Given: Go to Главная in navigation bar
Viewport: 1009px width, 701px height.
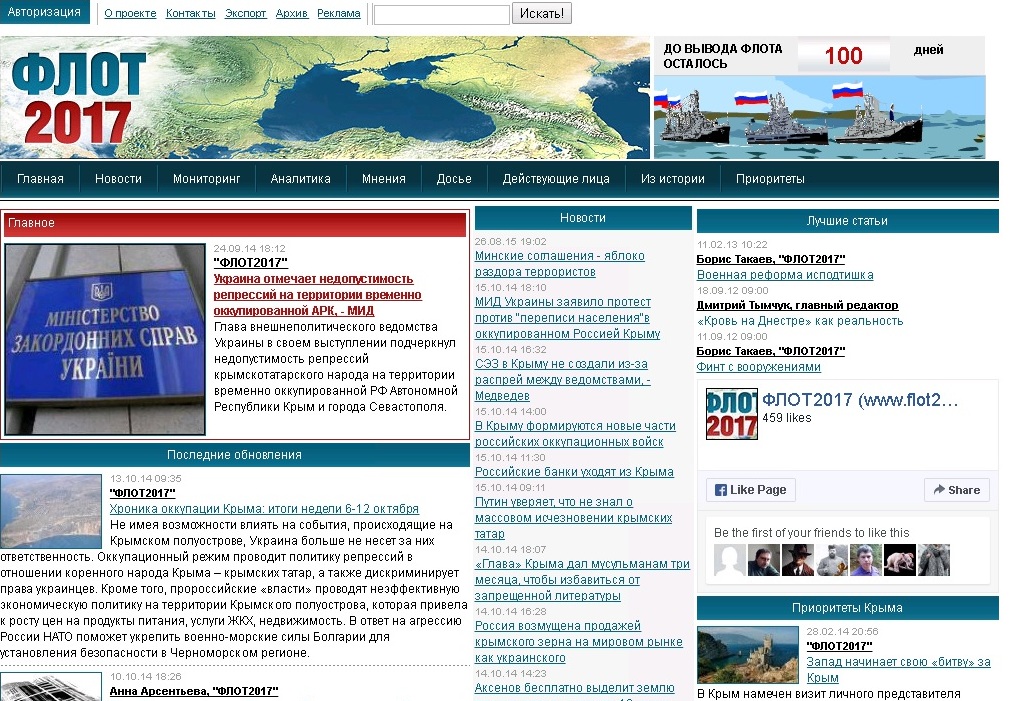Looking at the screenshot, I should (40, 179).
